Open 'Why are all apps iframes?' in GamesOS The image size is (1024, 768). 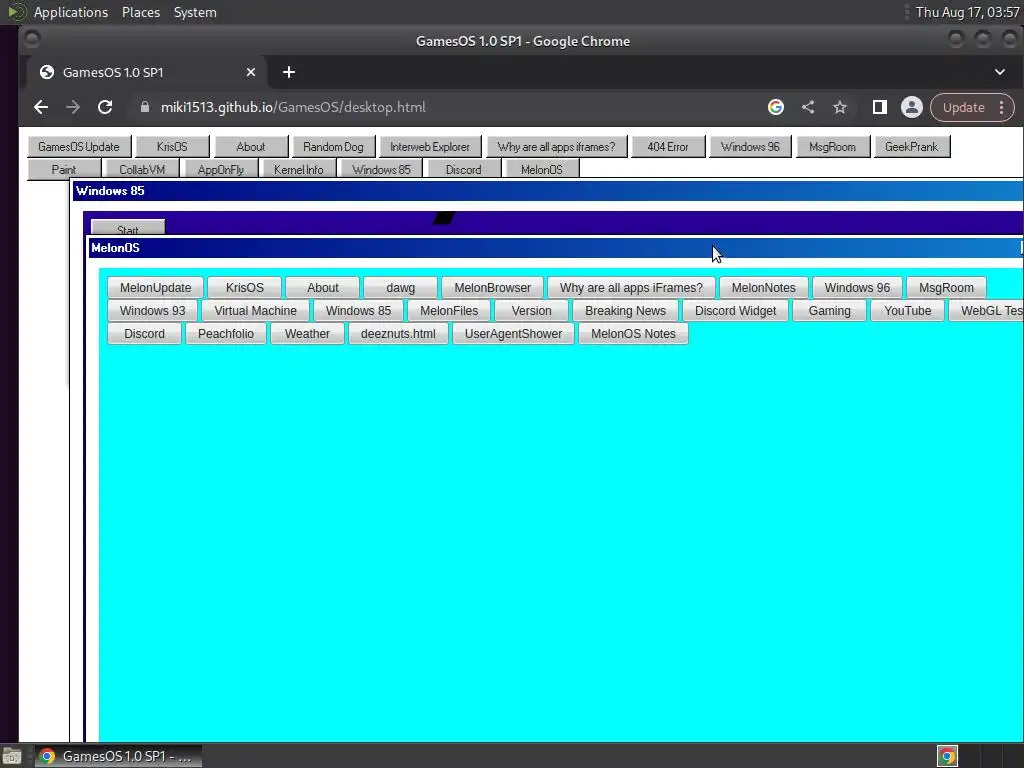(x=556, y=146)
